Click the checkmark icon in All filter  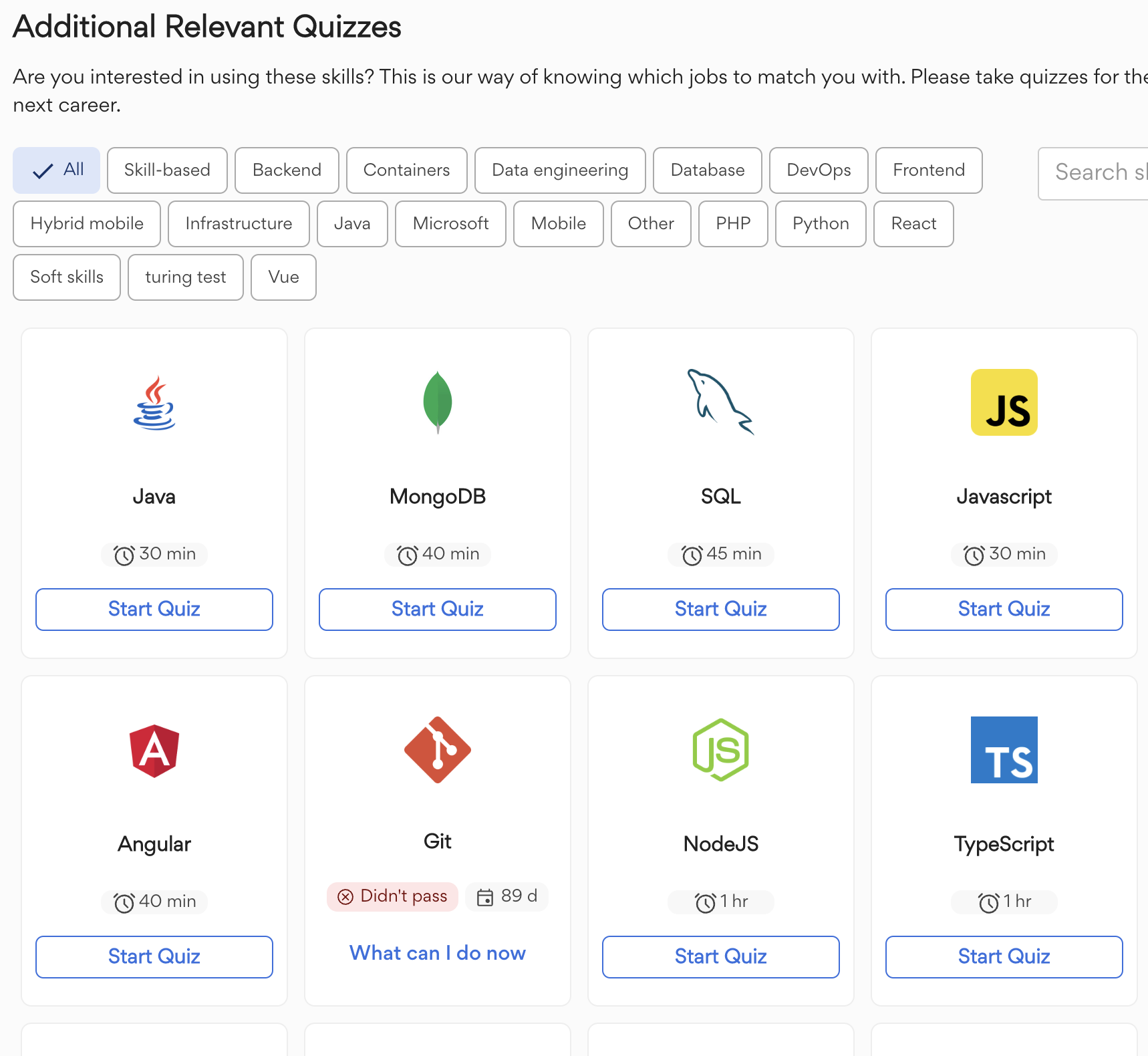click(x=43, y=171)
